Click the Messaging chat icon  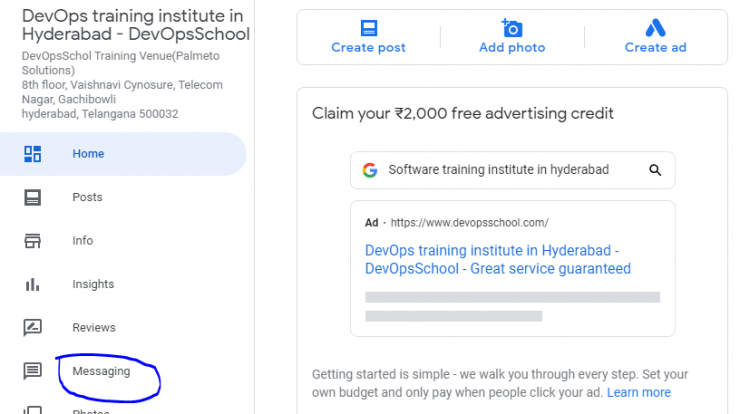(x=33, y=371)
